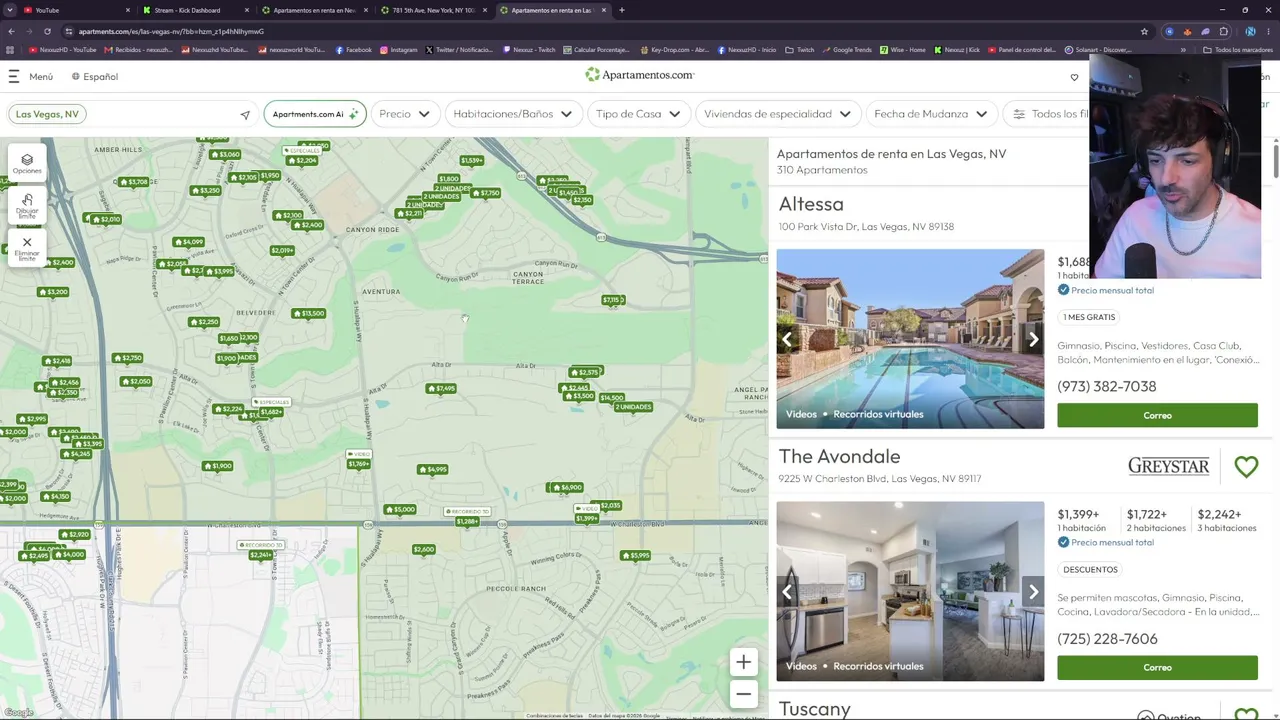Screen dimensions: 1280x720
Task: Expand the Precio filter dropdown
Action: pyautogui.click(x=404, y=114)
